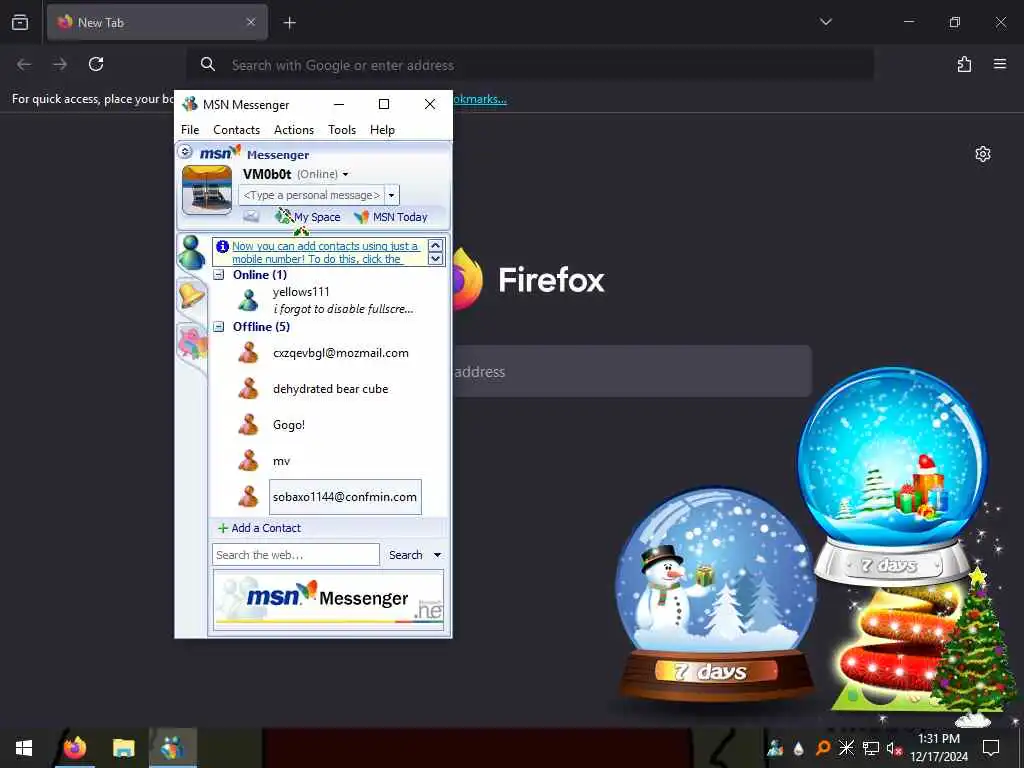1024x768 pixels.
Task: Open Firefox recent browsing view icon
Action: tap(20, 22)
